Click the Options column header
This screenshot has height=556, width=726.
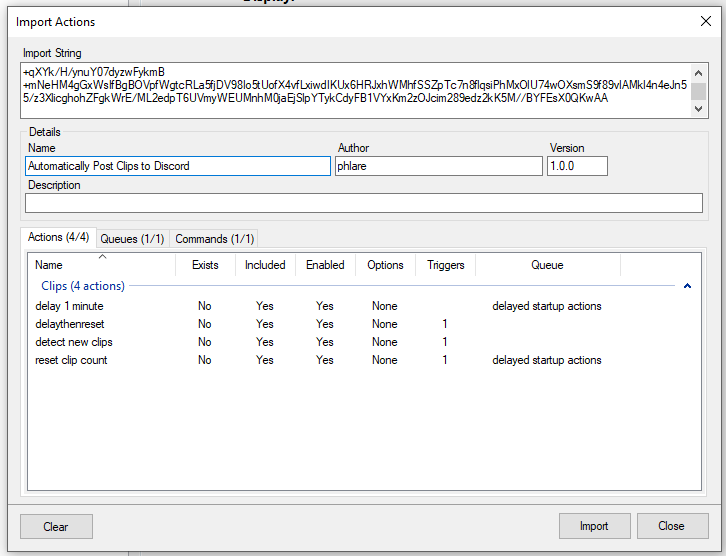(x=385, y=265)
